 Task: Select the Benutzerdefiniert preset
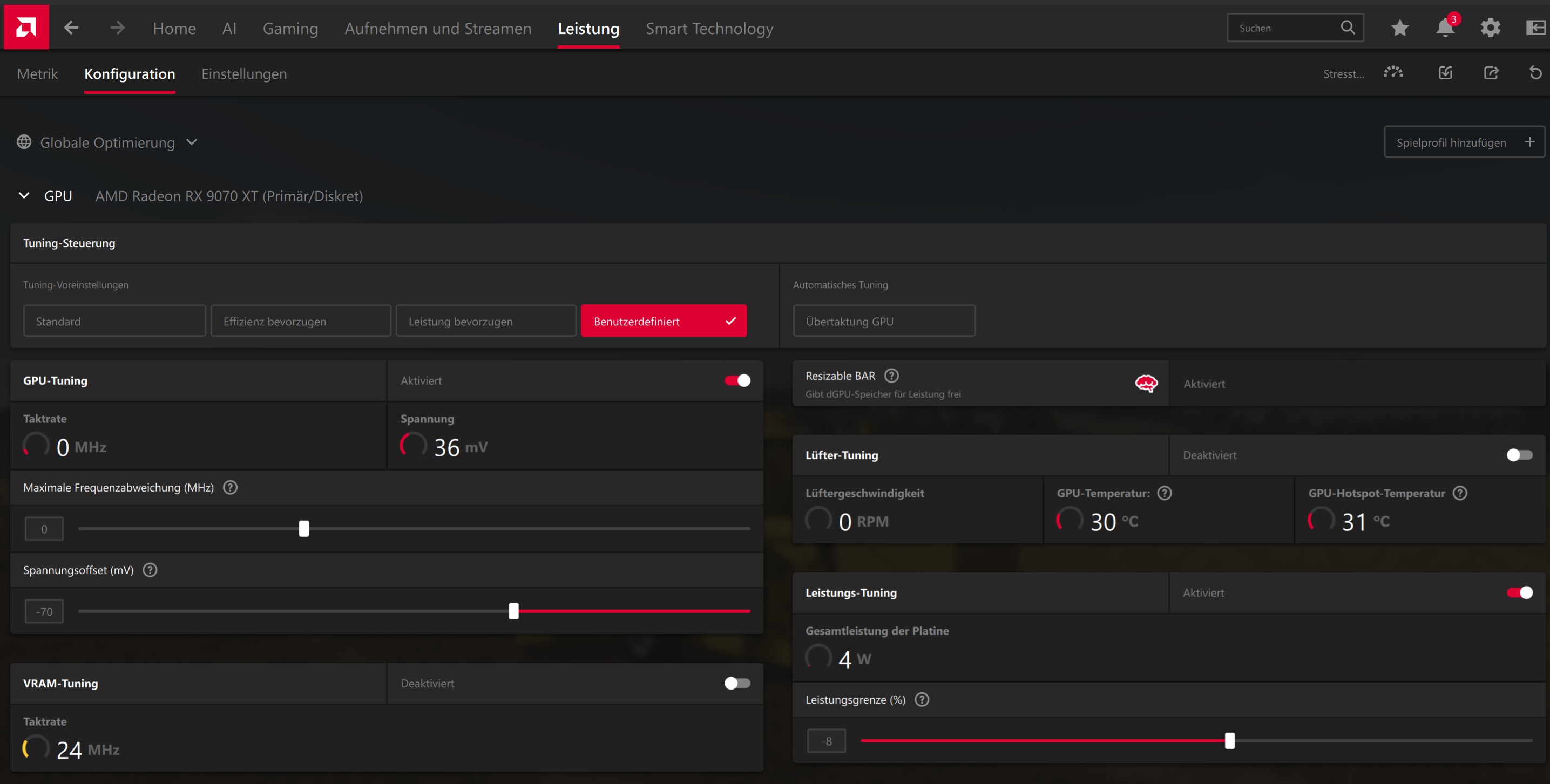pos(664,321)
